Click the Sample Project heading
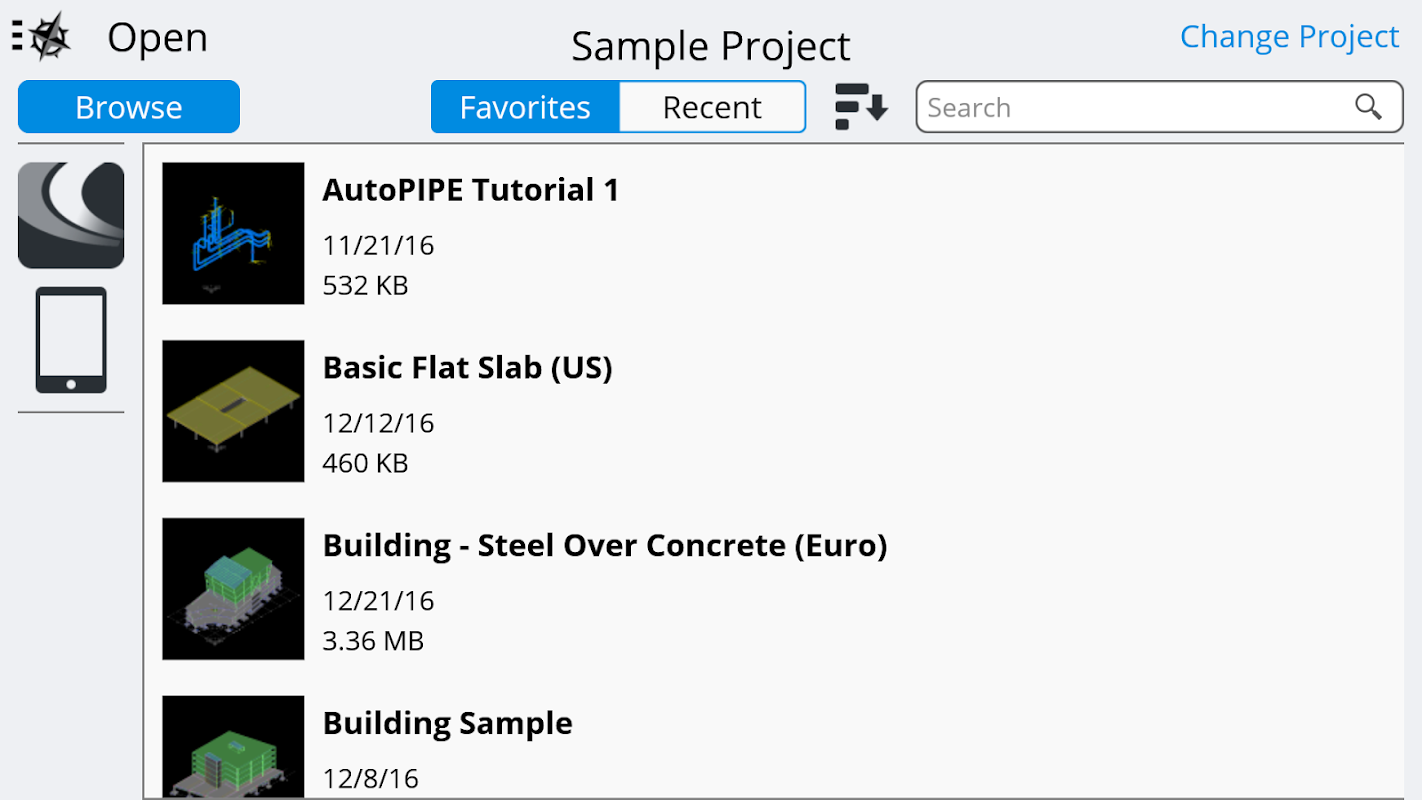1422x800 pixels. 710,46
